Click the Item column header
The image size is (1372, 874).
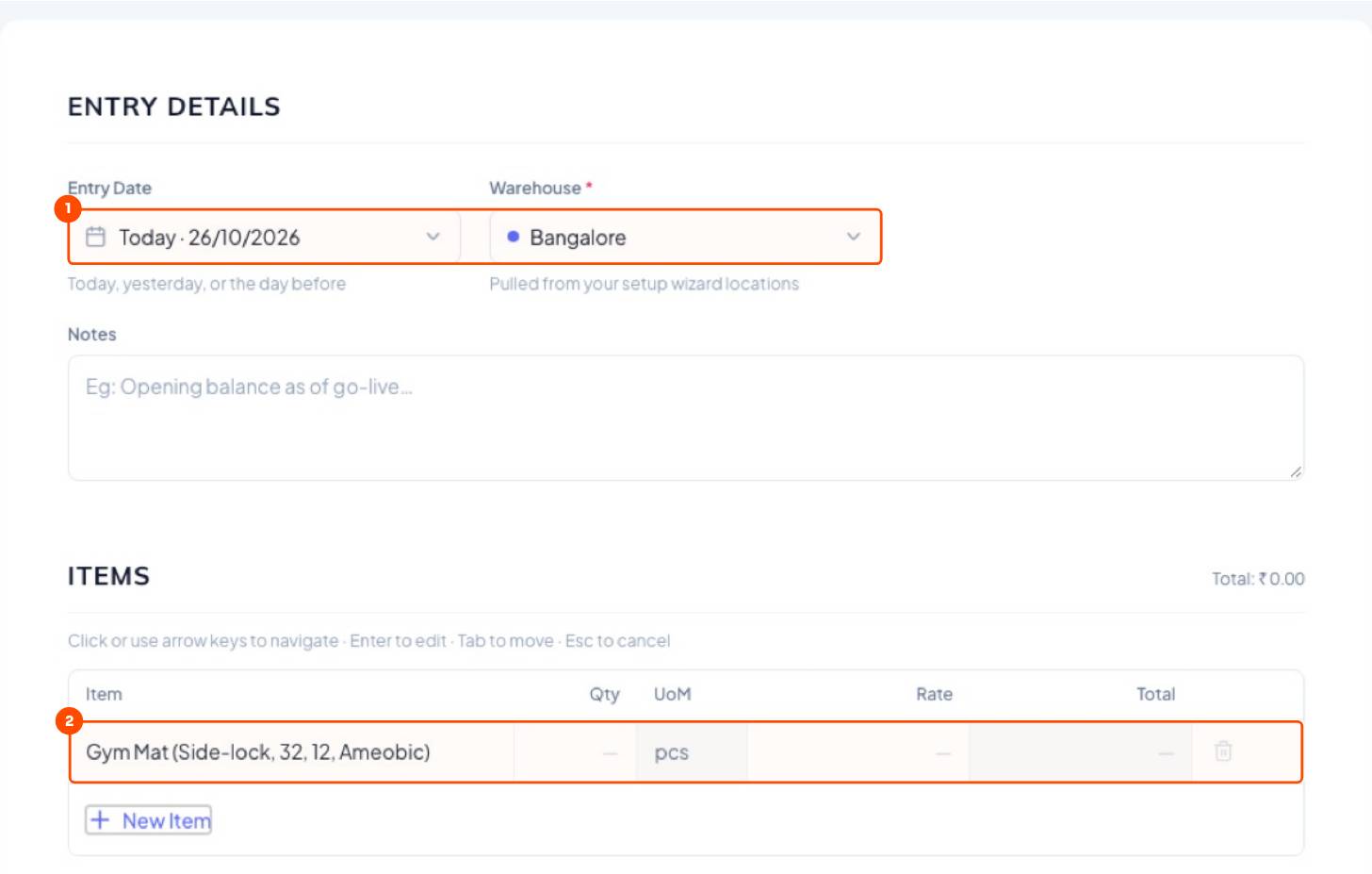coord(104,694)
